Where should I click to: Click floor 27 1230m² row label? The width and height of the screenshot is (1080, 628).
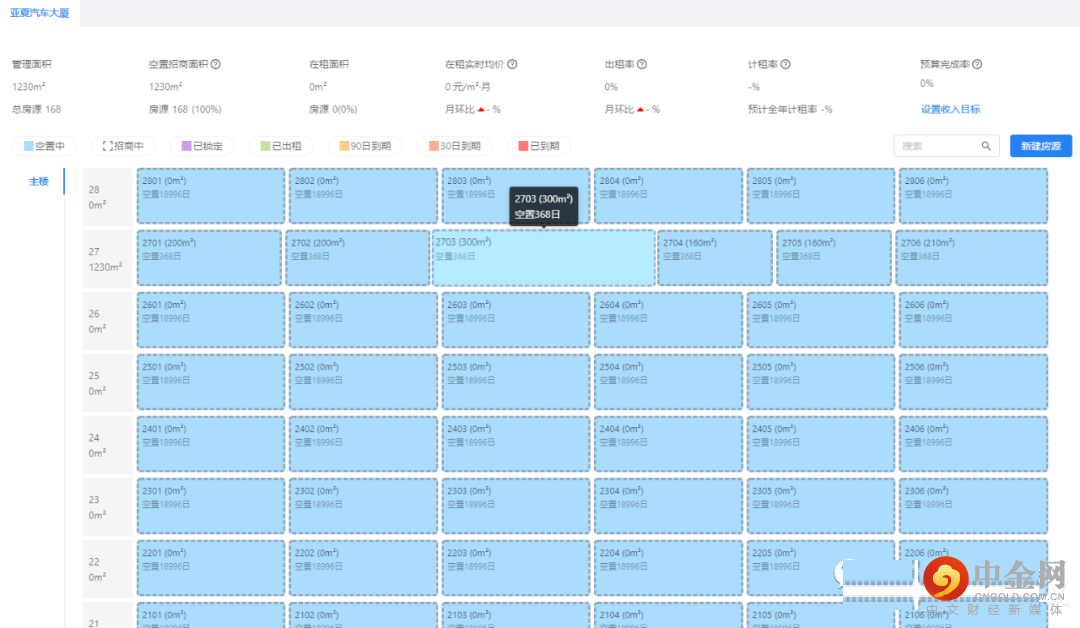(107, 259)
